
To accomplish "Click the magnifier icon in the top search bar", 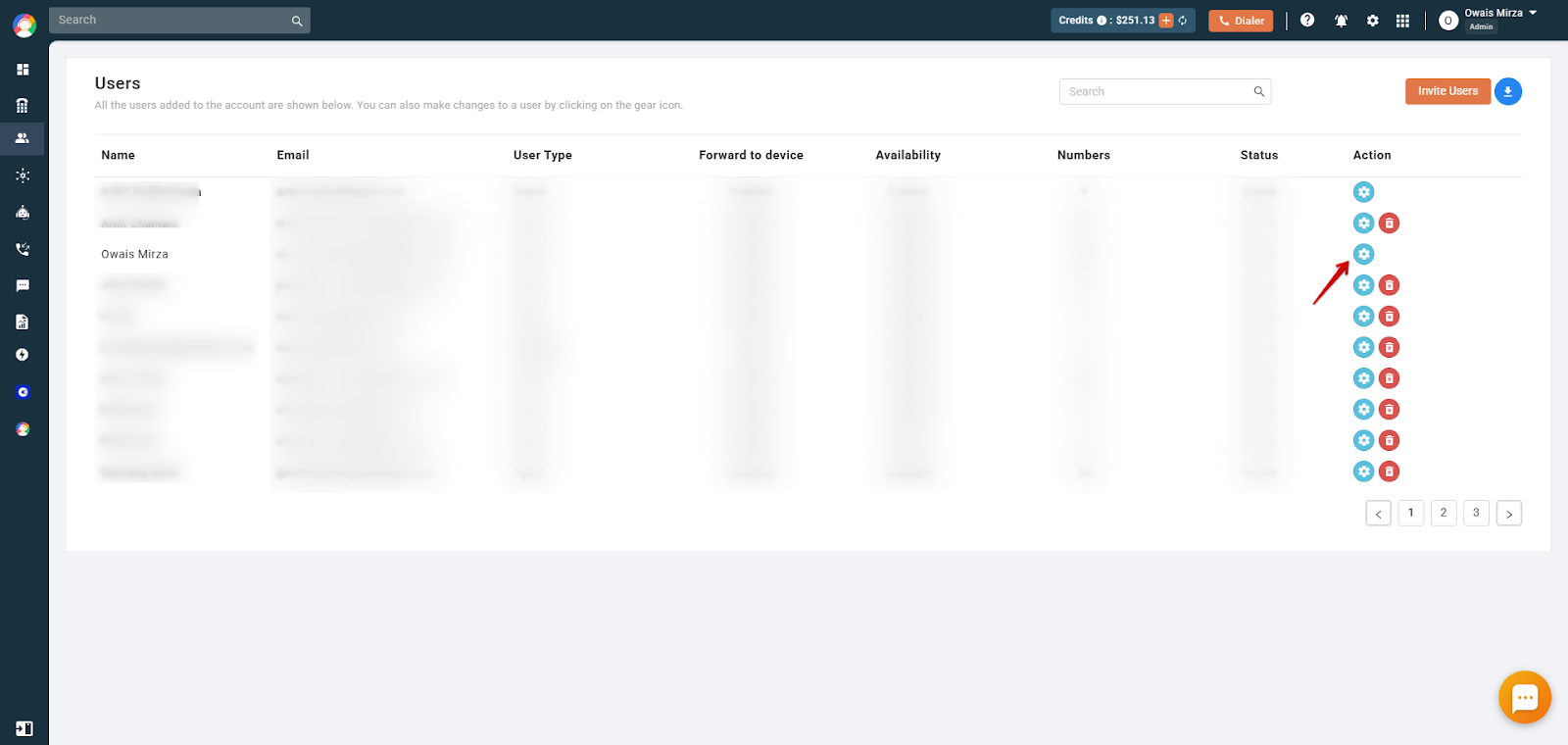I will coord(297,21).
